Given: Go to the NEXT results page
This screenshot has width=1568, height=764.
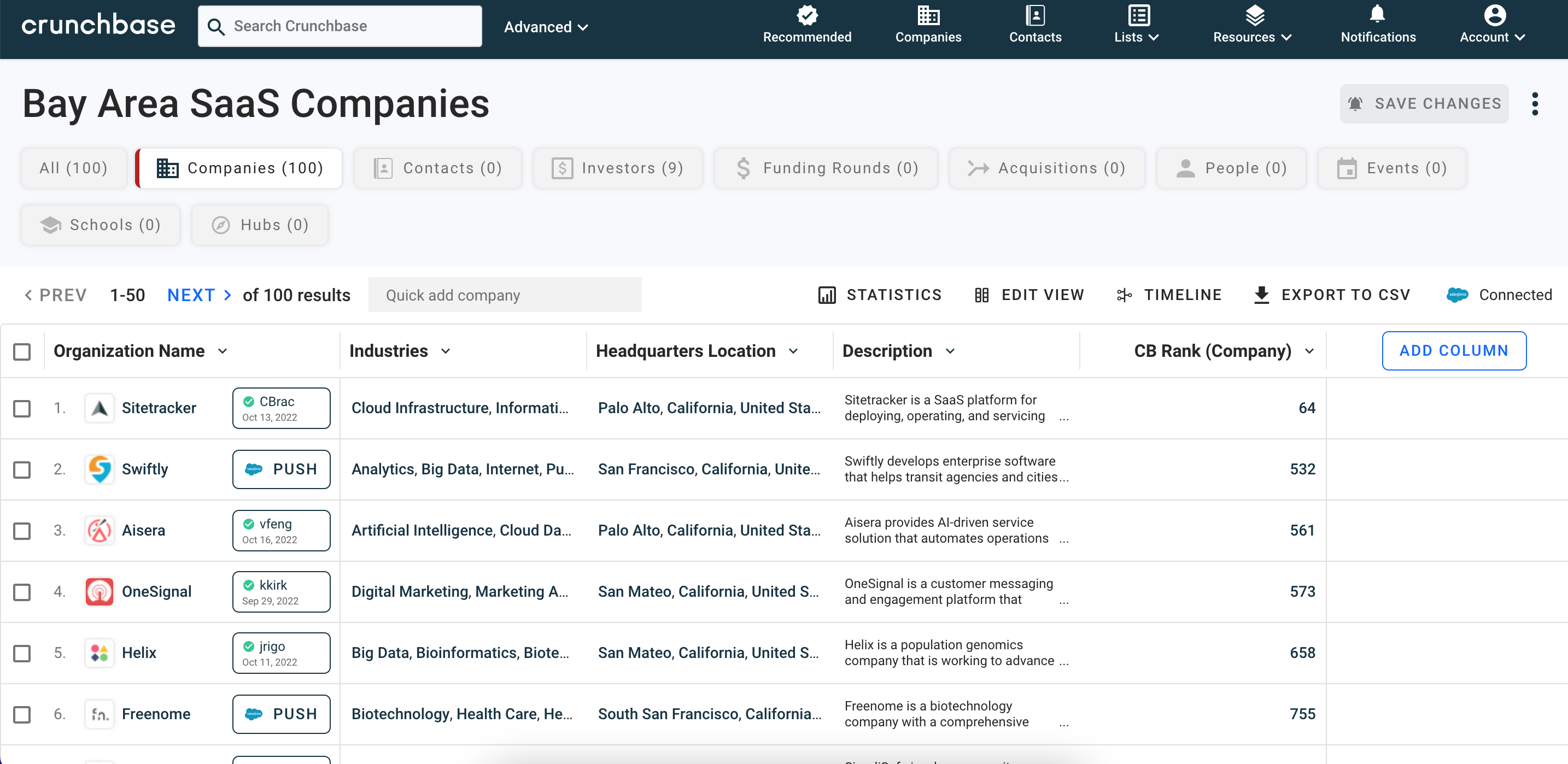Looking at the screenshot, I should pyautogui.click(x=200, y=295).
